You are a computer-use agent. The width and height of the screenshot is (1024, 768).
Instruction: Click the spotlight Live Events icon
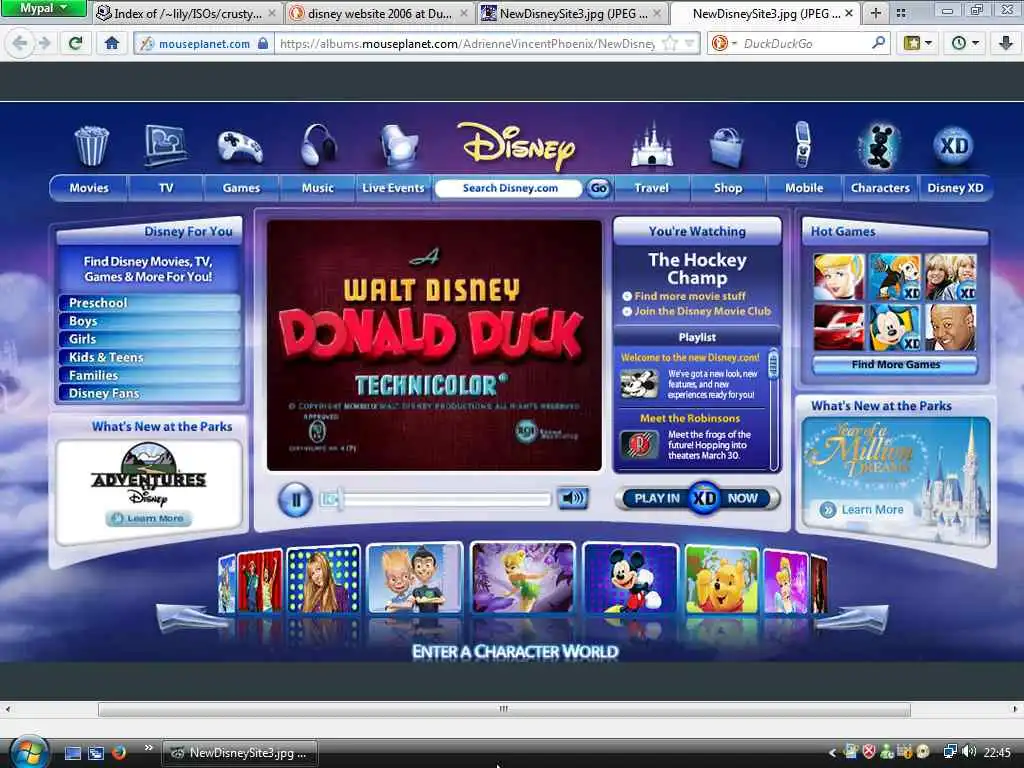[x=399, y=145]
